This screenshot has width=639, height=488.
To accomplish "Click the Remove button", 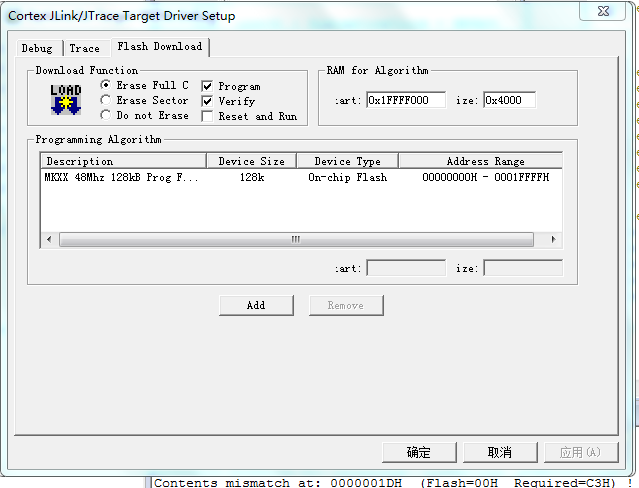I will (x=346, y=305).
